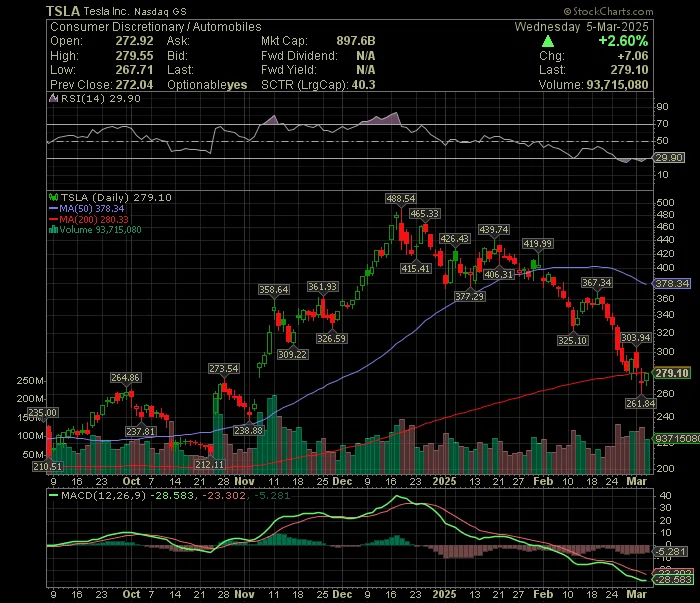Click the MACD(12,26,9) legend label
The image size is (700, 603).
point(104,495)
